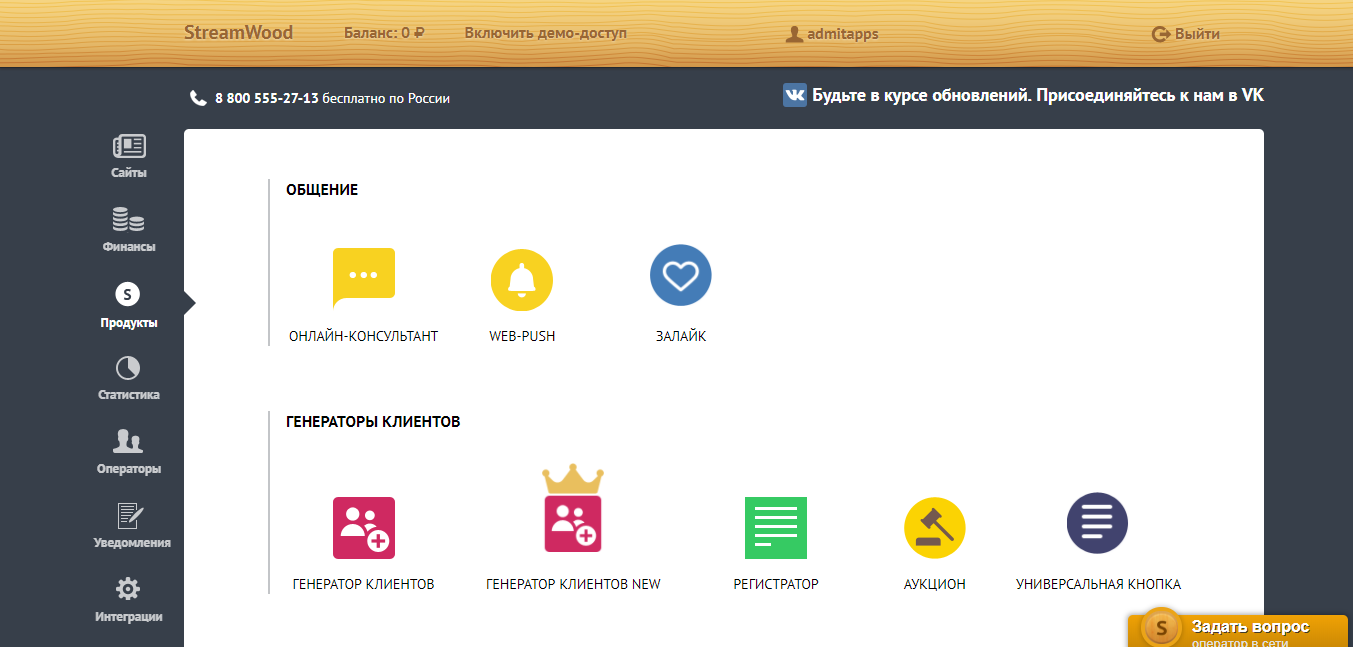Click the АУКЦИОН label

click(935, 585)
